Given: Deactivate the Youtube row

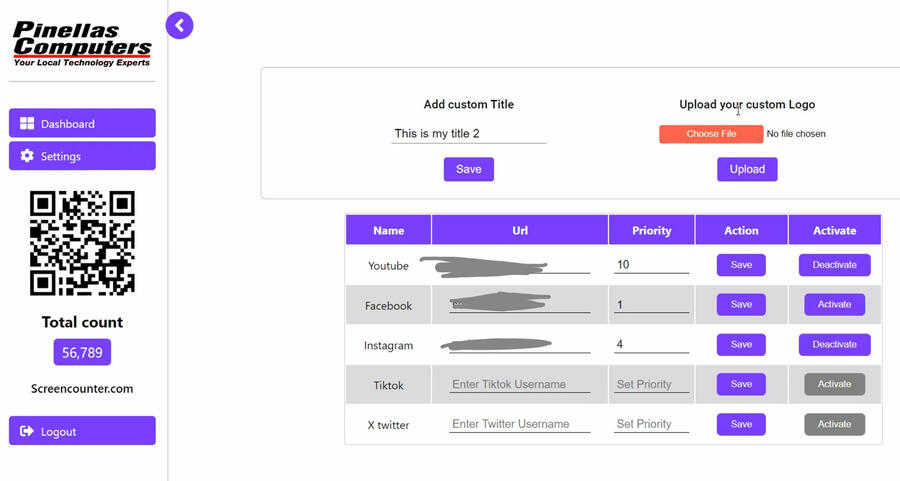Looking at the screenshot, I should [x=834, y=265].
